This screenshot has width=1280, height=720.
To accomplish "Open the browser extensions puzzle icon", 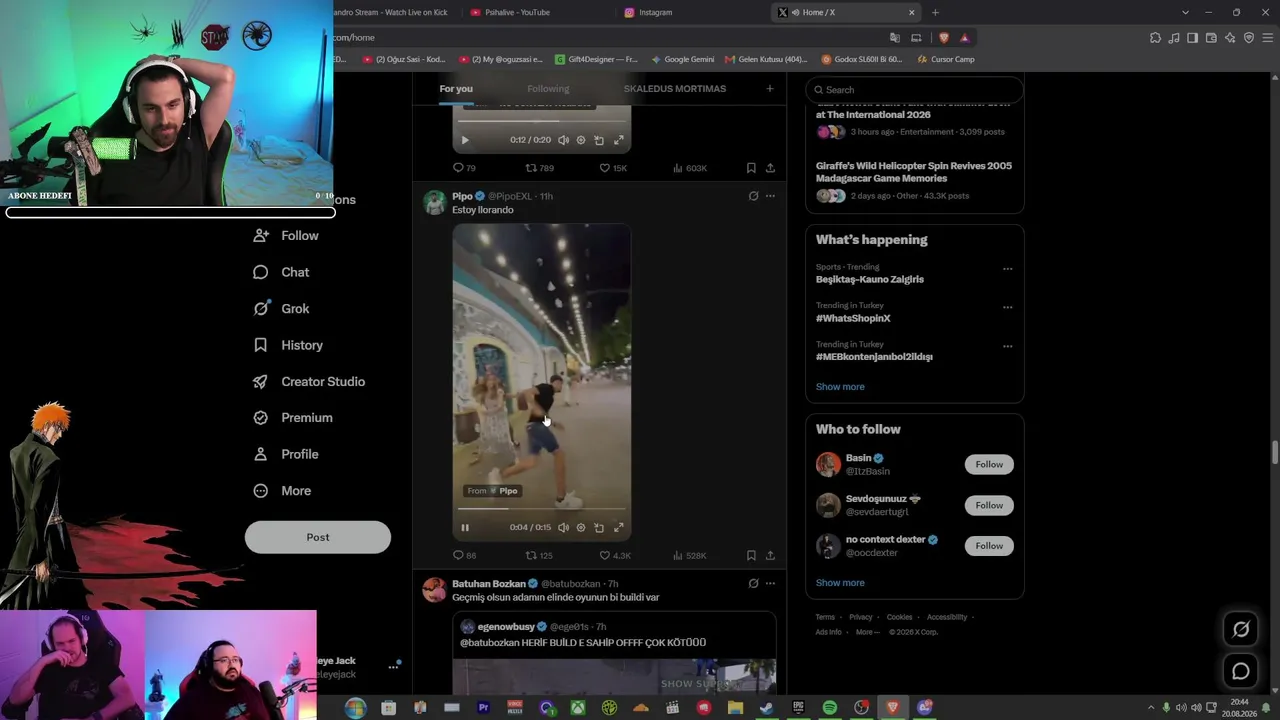I will (x=1156, y=38).
